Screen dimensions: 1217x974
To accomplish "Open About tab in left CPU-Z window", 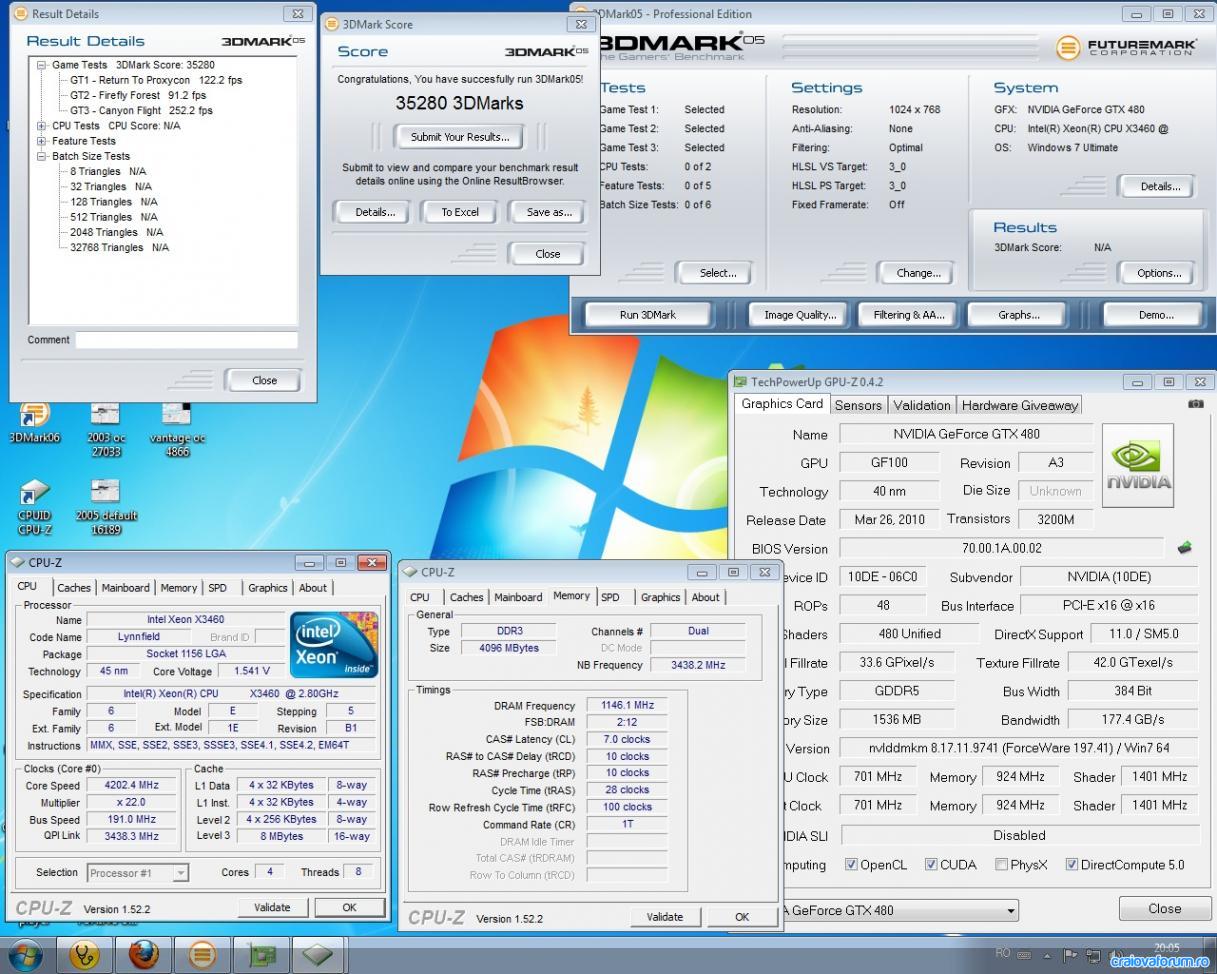I will point(313,588).
